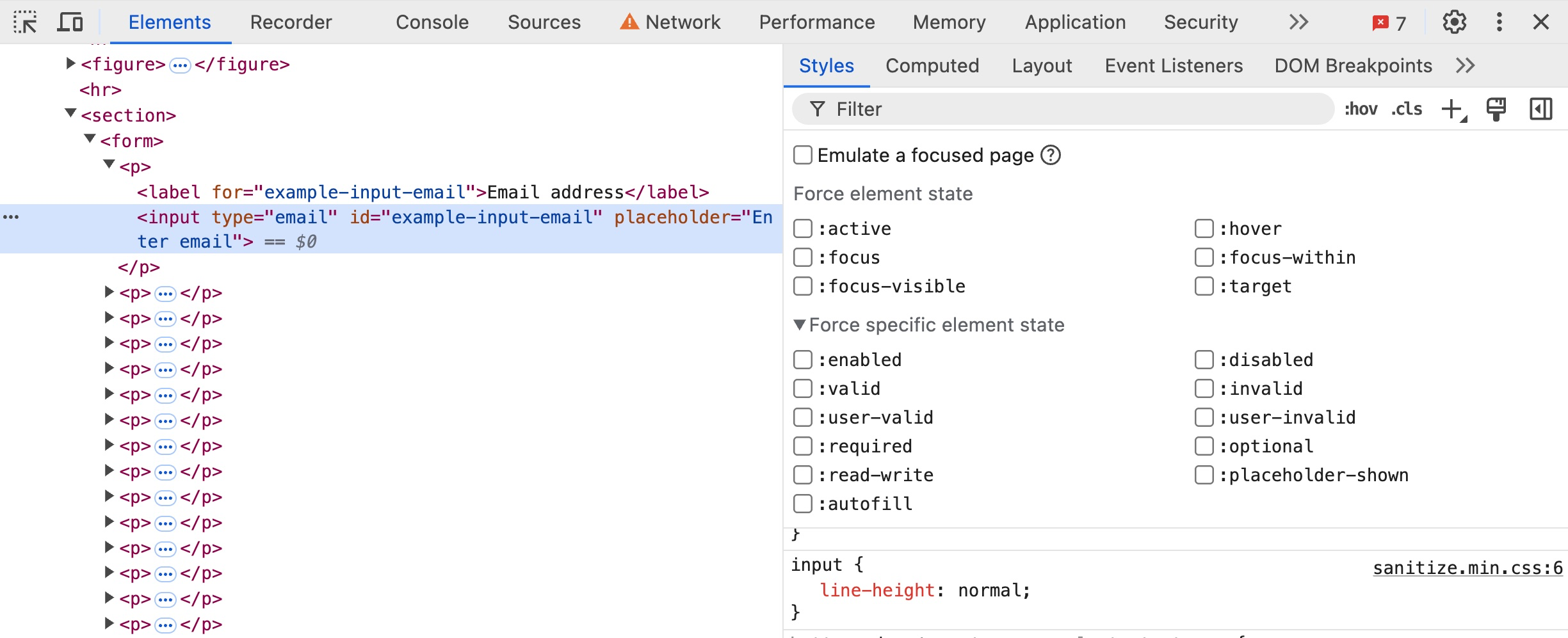
Task: Toggle rendering emulations paintbrush icon
Action: click(x=1496, y=109)
